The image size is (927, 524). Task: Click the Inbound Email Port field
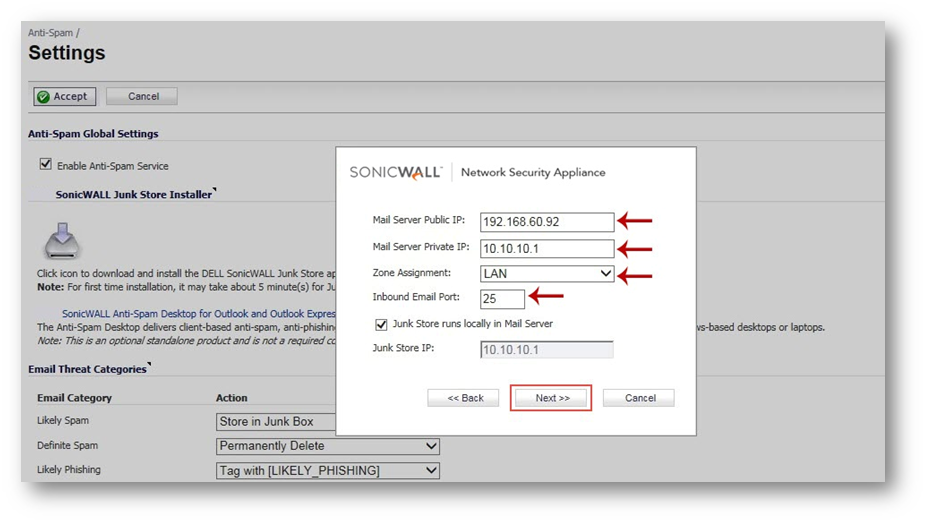(502, 299)
